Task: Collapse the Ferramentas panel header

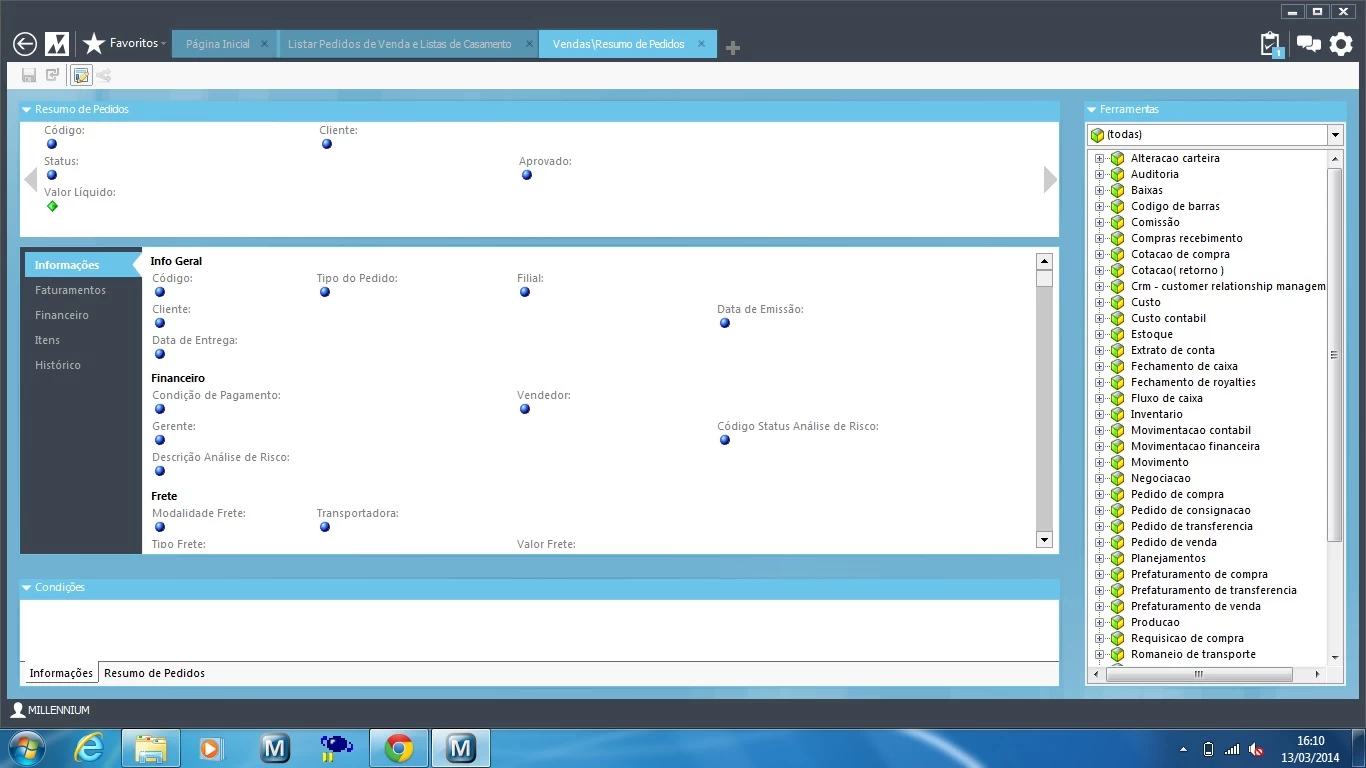Action: point(1092,109)
